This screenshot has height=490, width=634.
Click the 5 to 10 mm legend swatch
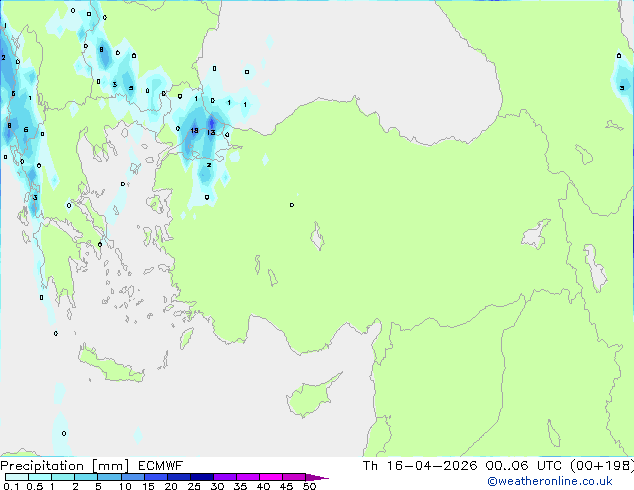(109, 477)
